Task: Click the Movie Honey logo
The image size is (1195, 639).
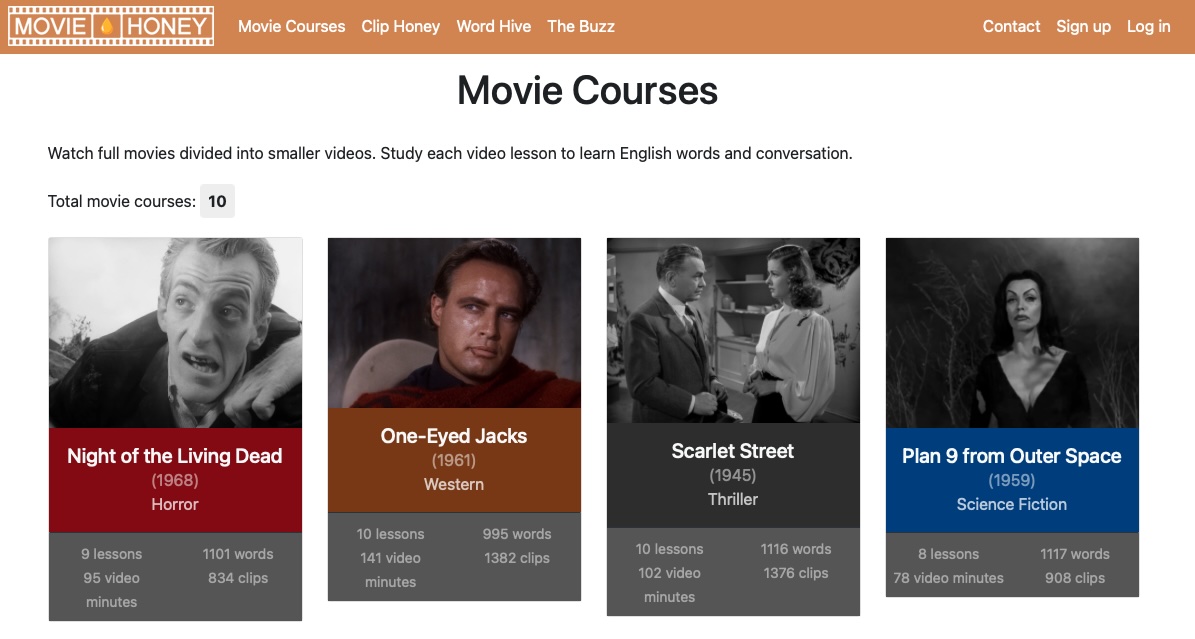Action: point(110,26)
